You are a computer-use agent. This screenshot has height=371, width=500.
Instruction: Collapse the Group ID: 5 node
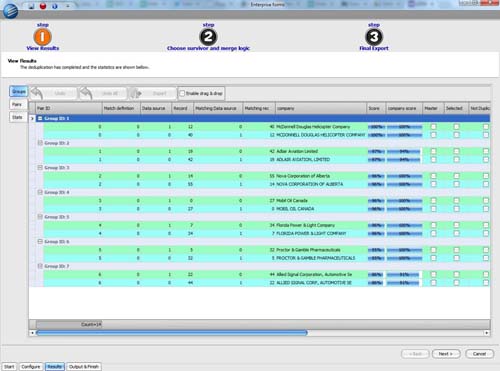[x=40, y=217]
